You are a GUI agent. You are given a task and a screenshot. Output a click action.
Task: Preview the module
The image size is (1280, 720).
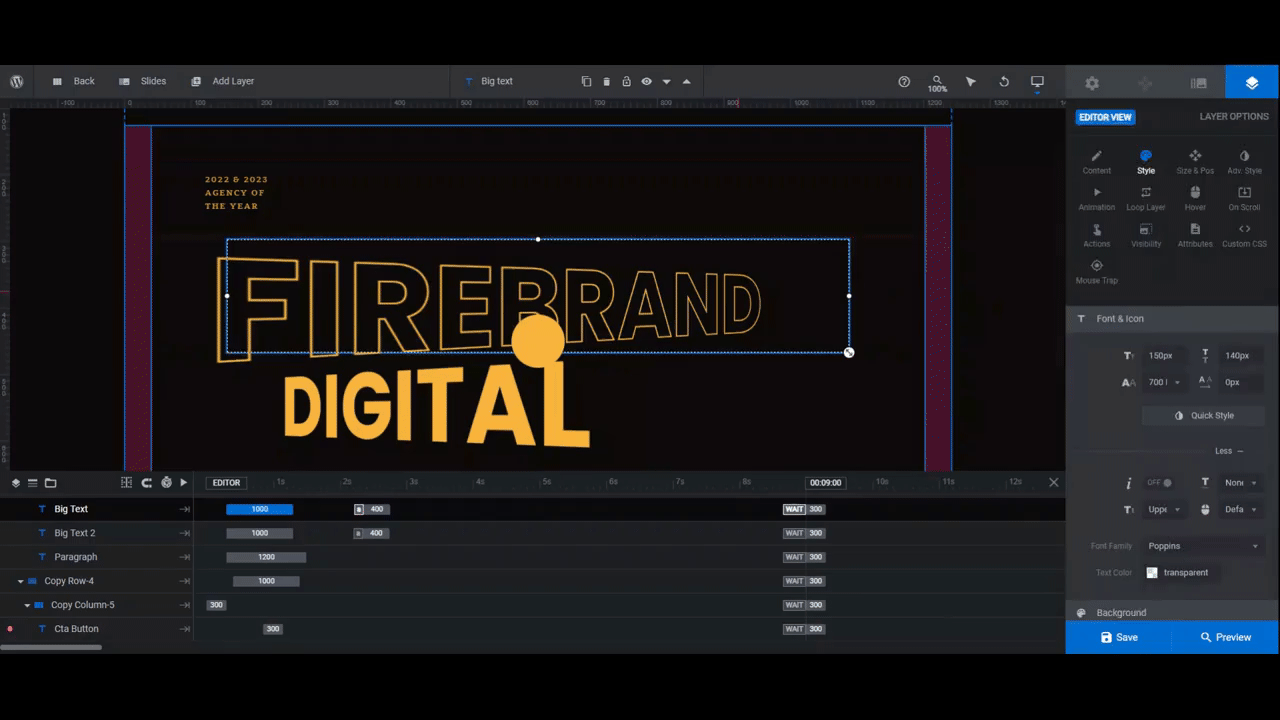tap(1225, 637)
